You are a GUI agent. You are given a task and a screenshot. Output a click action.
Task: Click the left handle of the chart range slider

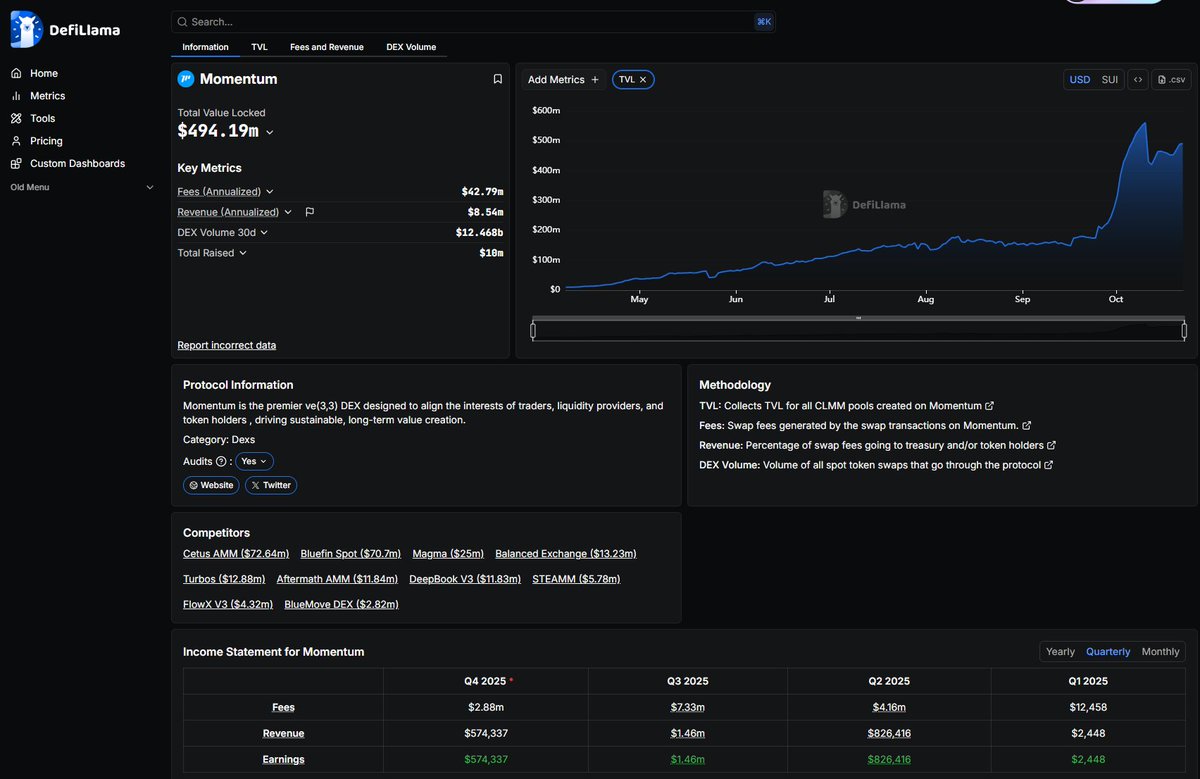click(x=533, y=330)
